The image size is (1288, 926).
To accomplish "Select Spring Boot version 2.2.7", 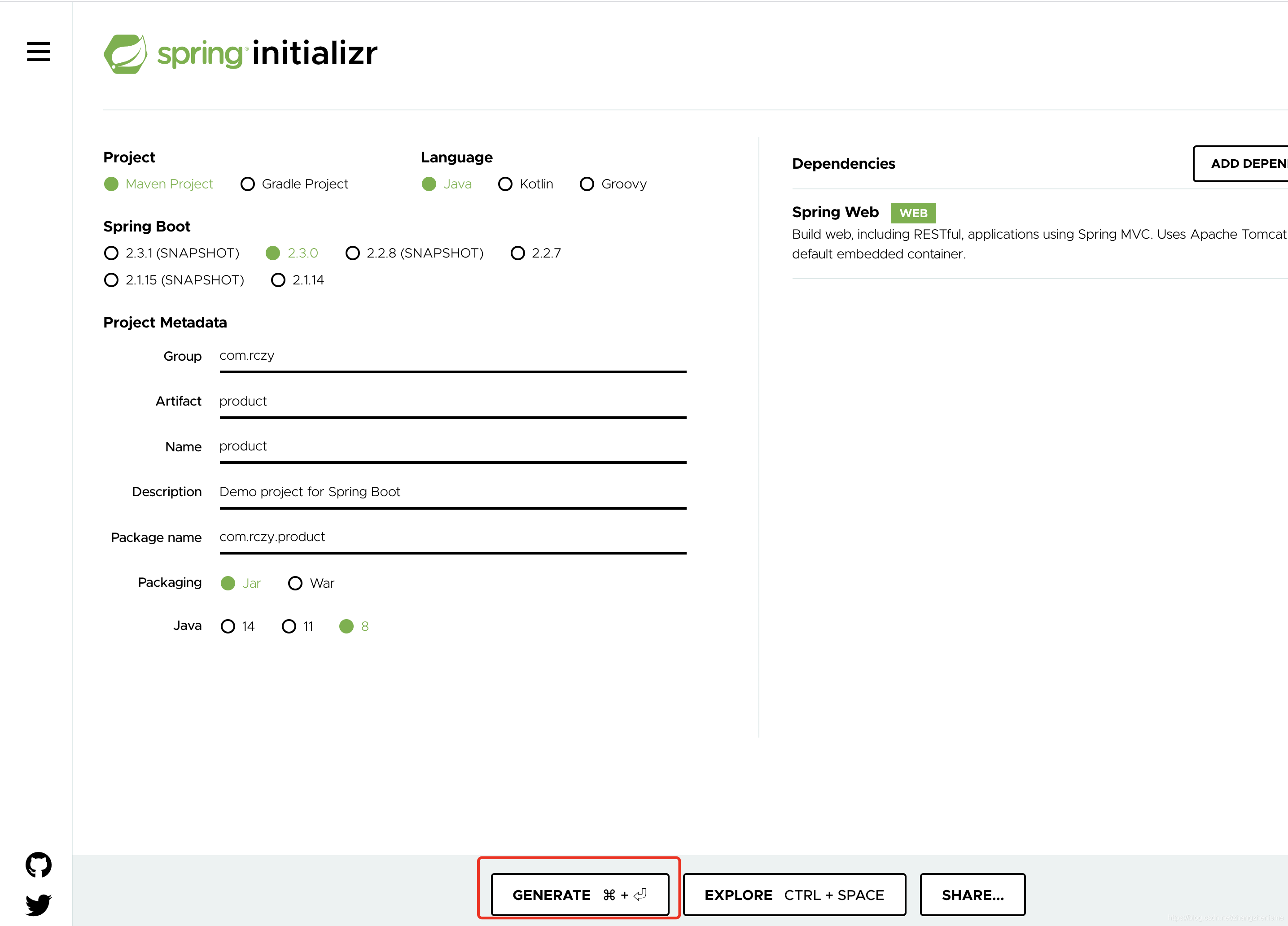I will (535, 253).
